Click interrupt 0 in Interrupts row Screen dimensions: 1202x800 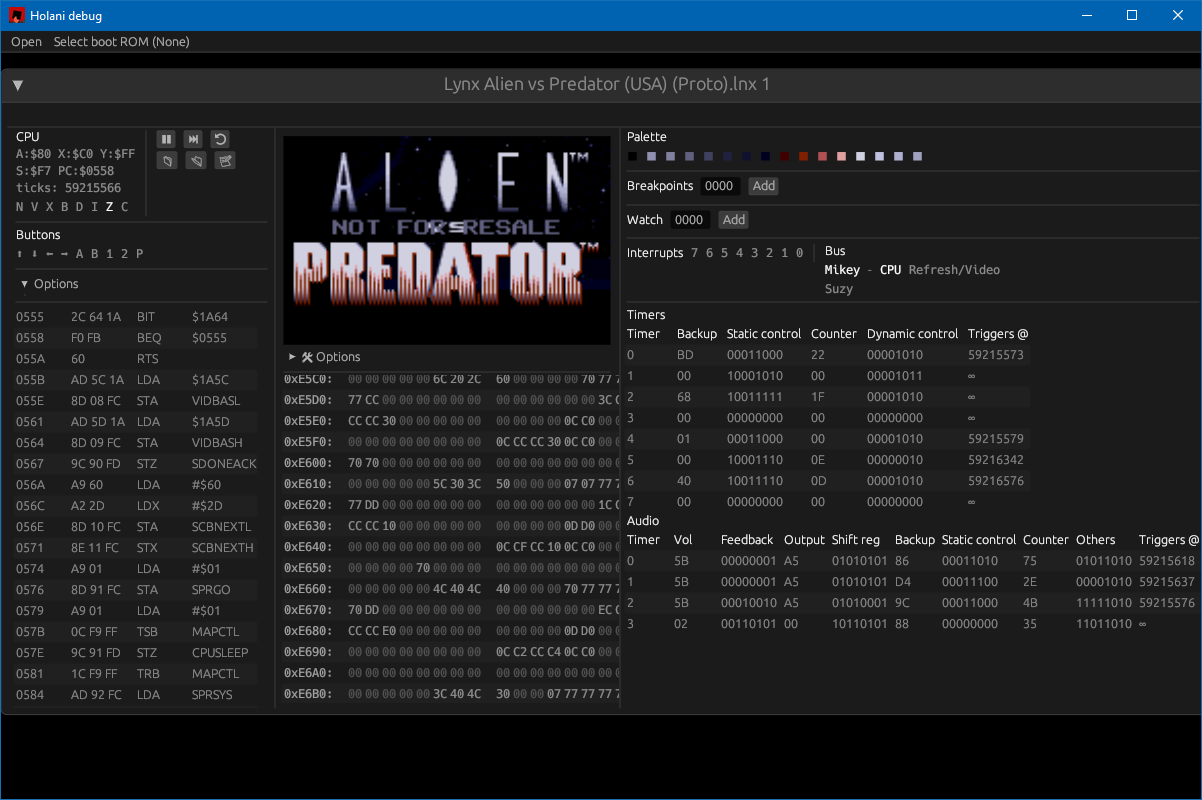(x=799, y=253)
